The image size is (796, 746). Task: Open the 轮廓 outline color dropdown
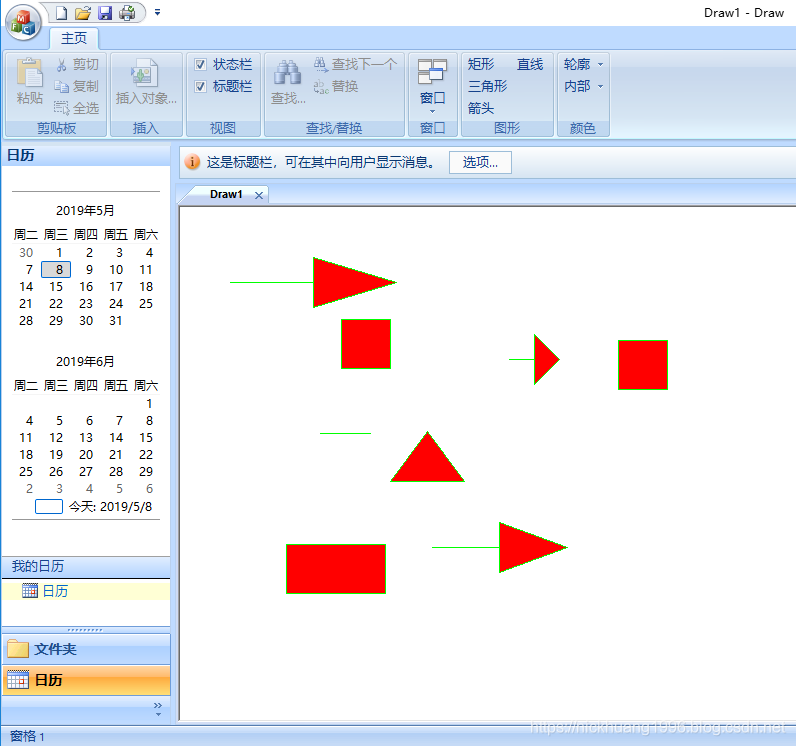point(583,64)
